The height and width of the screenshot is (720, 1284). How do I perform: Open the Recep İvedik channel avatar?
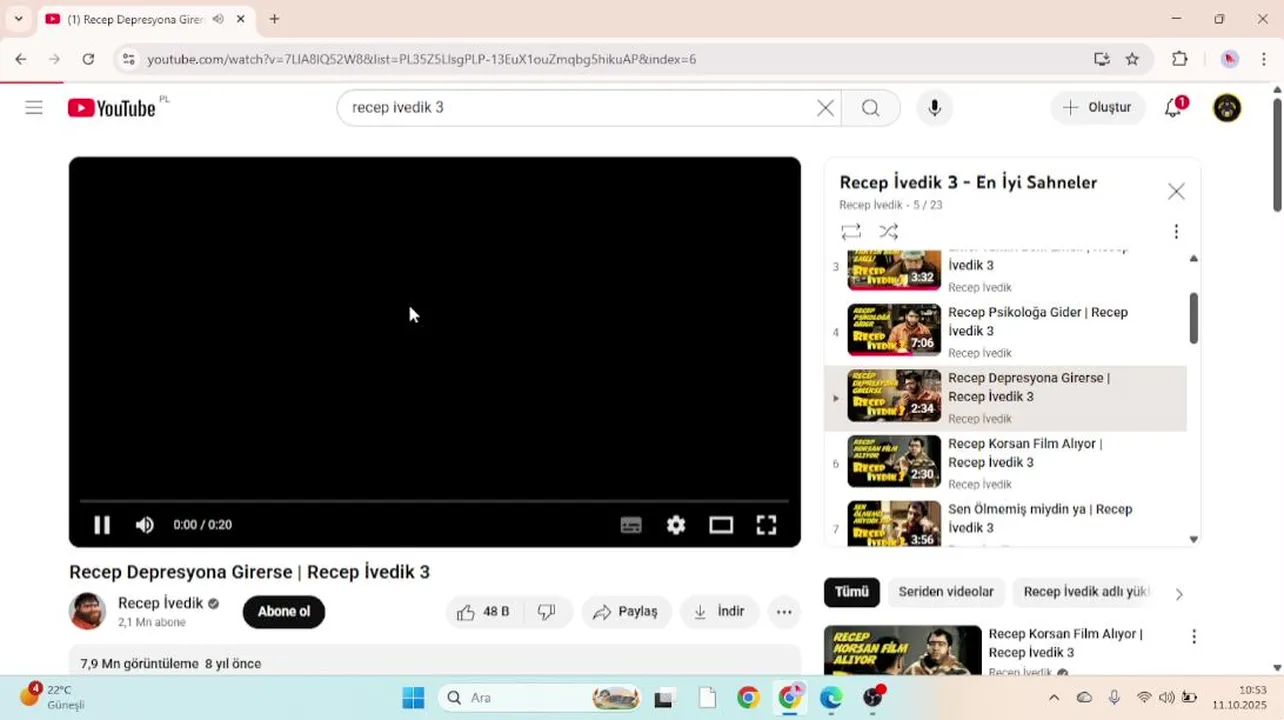coord(88,611)
